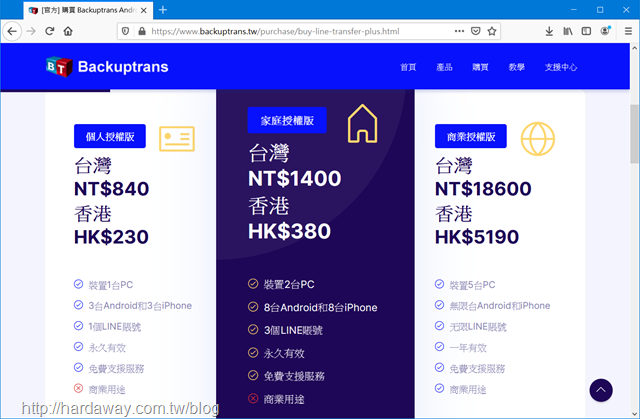Click the HK$5190 price text

click(x=477, y=237)
